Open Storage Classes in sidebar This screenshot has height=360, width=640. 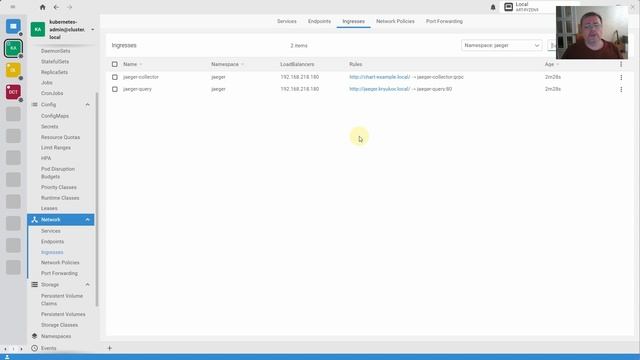coord(59,325)
